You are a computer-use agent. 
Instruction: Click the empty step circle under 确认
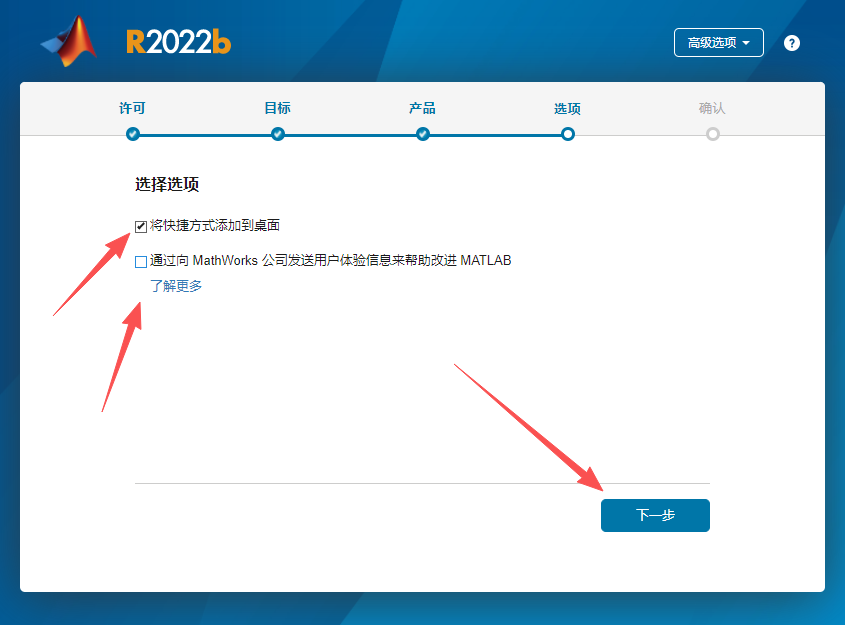tap(712, 133)
